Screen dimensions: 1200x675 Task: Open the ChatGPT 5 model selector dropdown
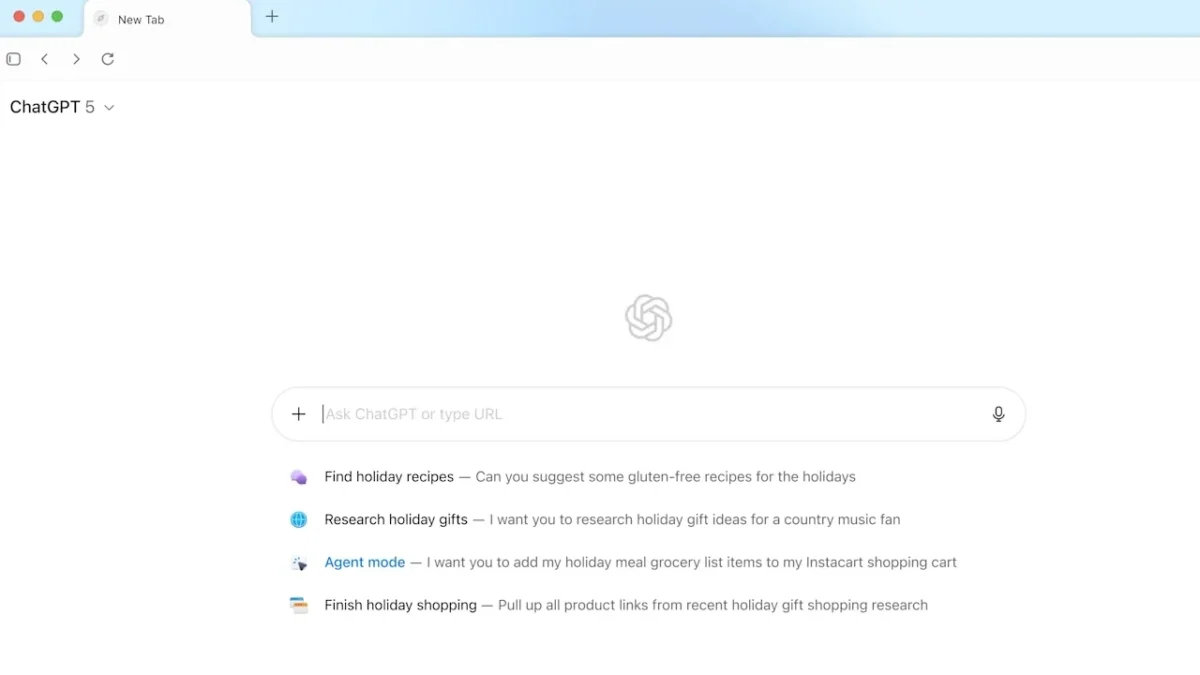(62, 107)
